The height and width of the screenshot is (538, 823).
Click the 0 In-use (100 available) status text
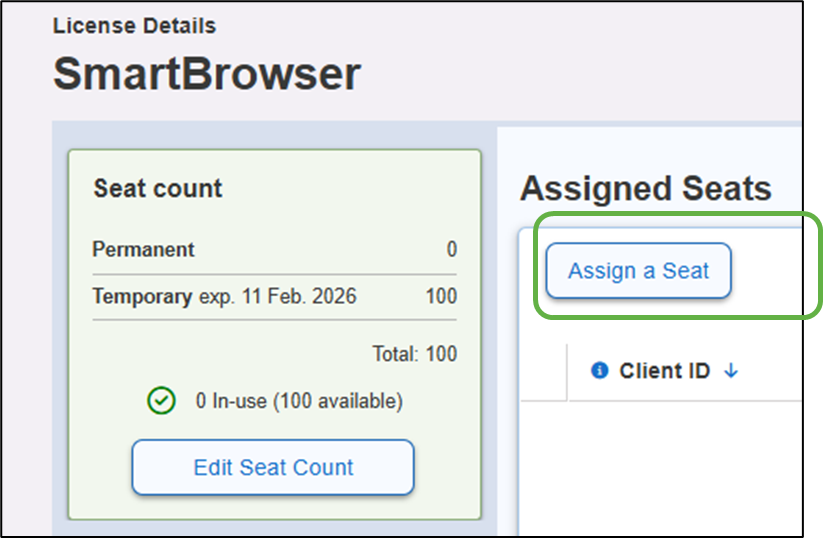point(299,401)
